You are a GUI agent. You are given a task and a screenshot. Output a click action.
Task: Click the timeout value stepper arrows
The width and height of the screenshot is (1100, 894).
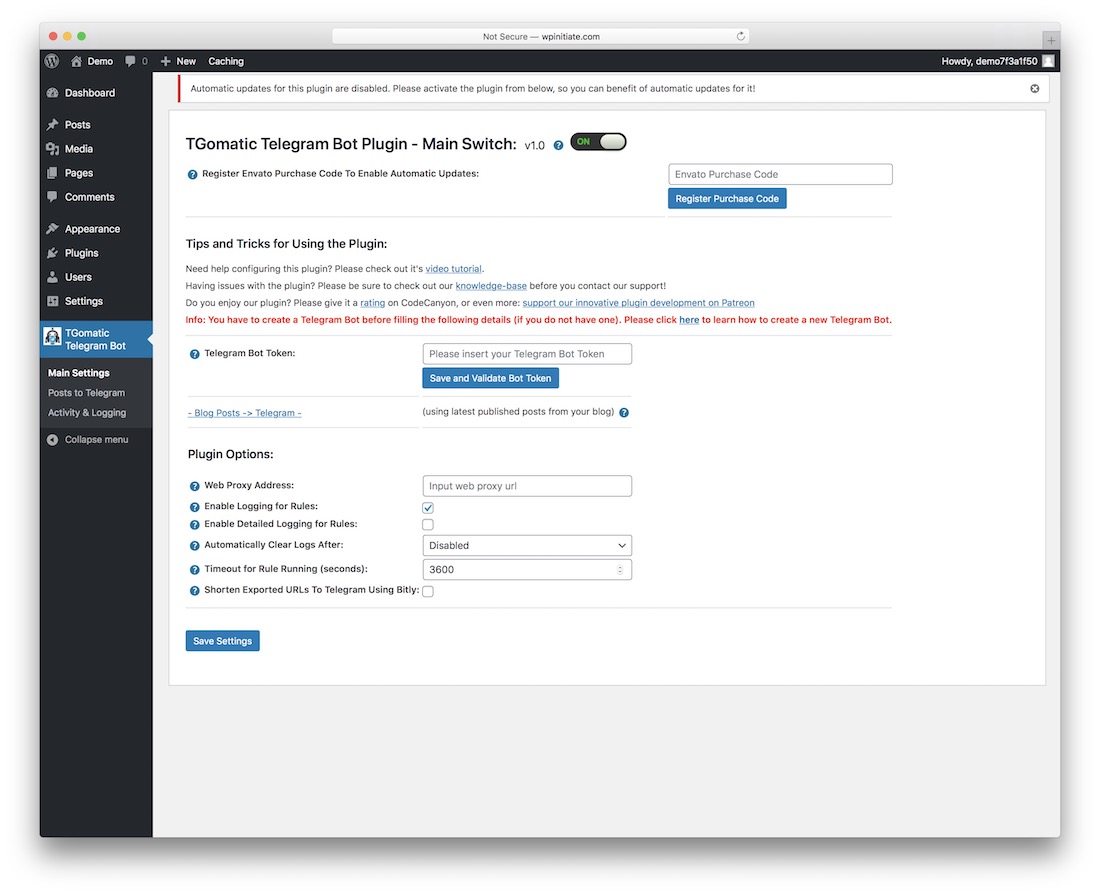pos(620,569)
